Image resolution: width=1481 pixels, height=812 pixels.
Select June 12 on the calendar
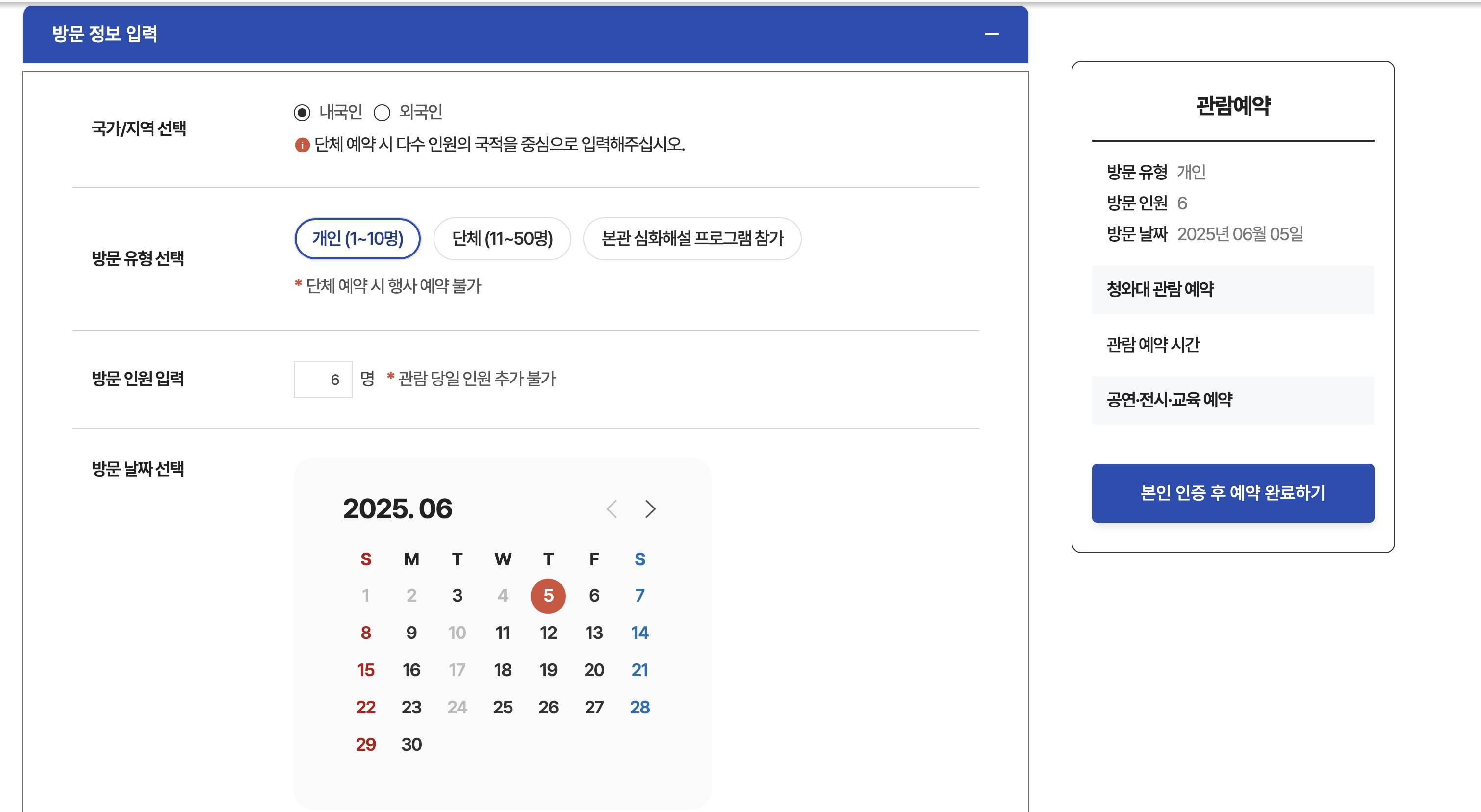pos(548,633)
